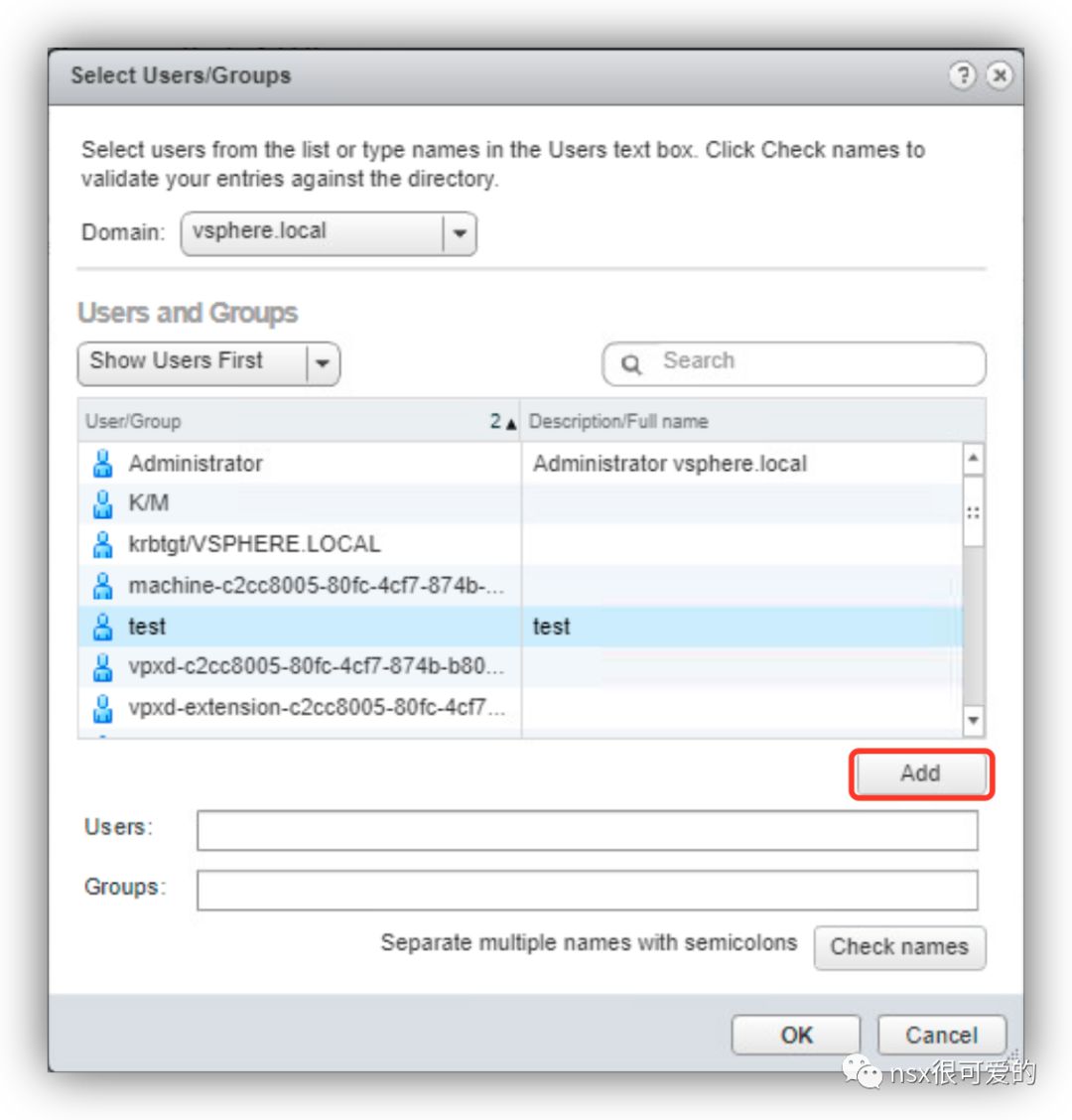
Task: Click the Check names button
Action: click(x=900, y=947)
